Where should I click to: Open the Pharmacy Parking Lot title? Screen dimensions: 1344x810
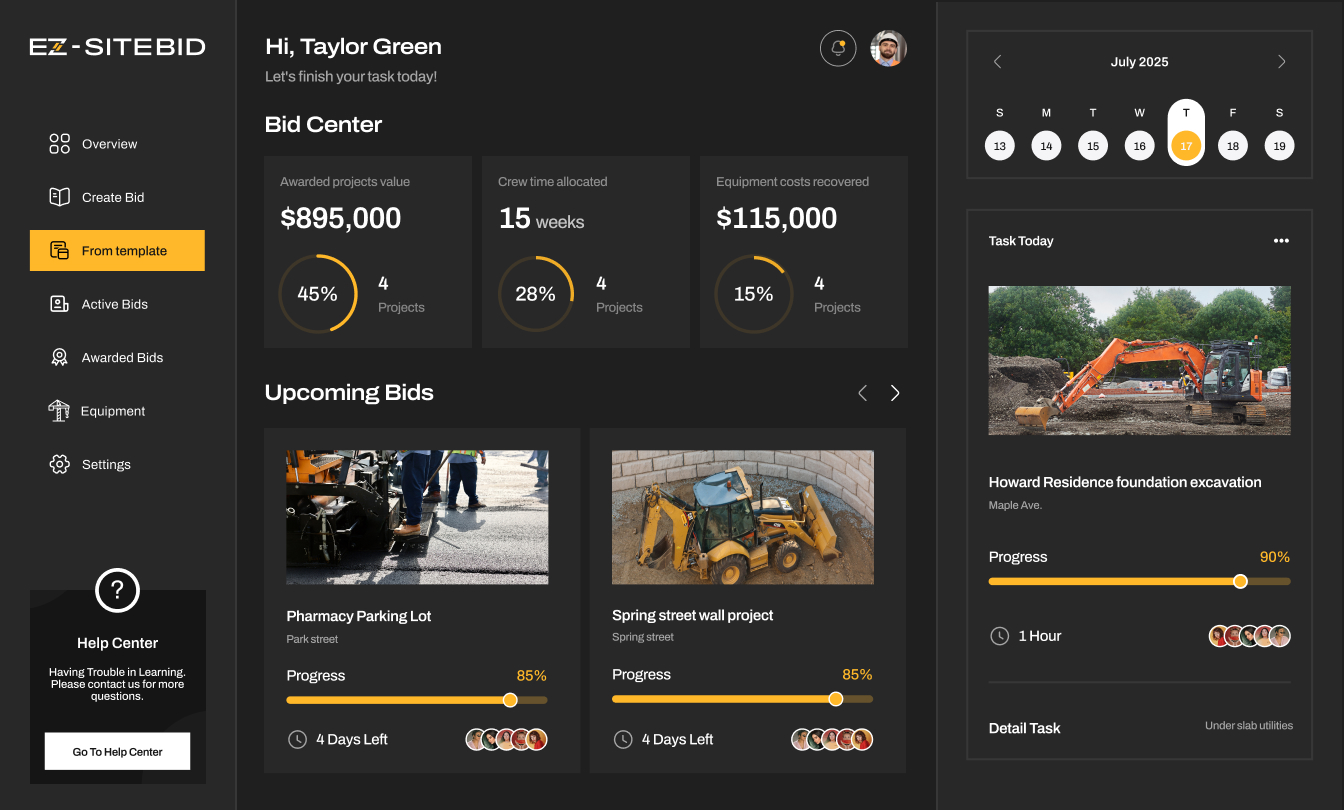(x=359, y=616)
